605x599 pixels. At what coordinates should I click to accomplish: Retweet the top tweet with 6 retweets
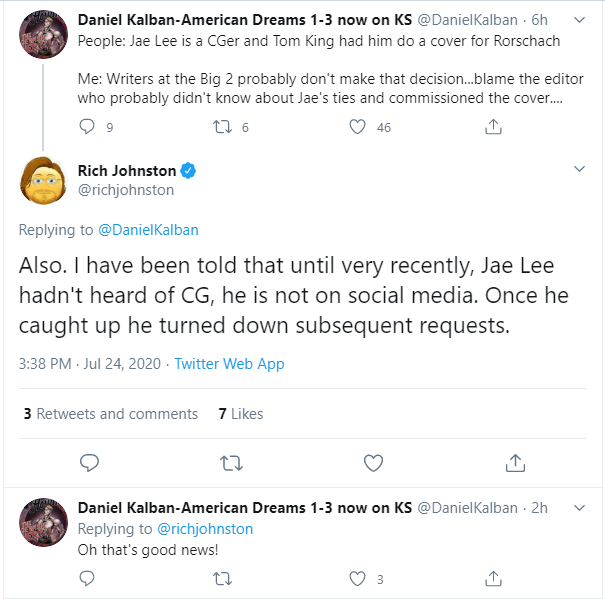pyautogui.click(x=223, y=127)
